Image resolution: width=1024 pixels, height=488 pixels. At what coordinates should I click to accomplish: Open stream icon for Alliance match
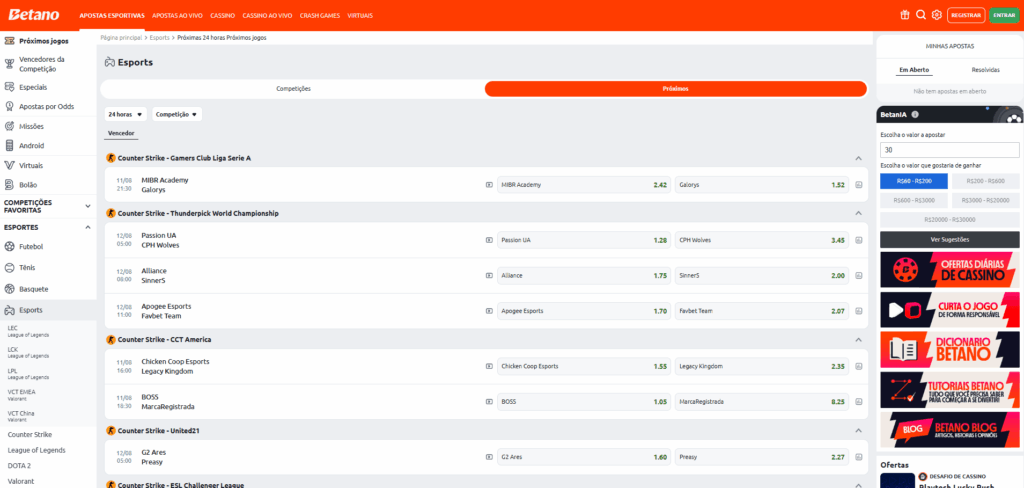(x=489, y=276)
